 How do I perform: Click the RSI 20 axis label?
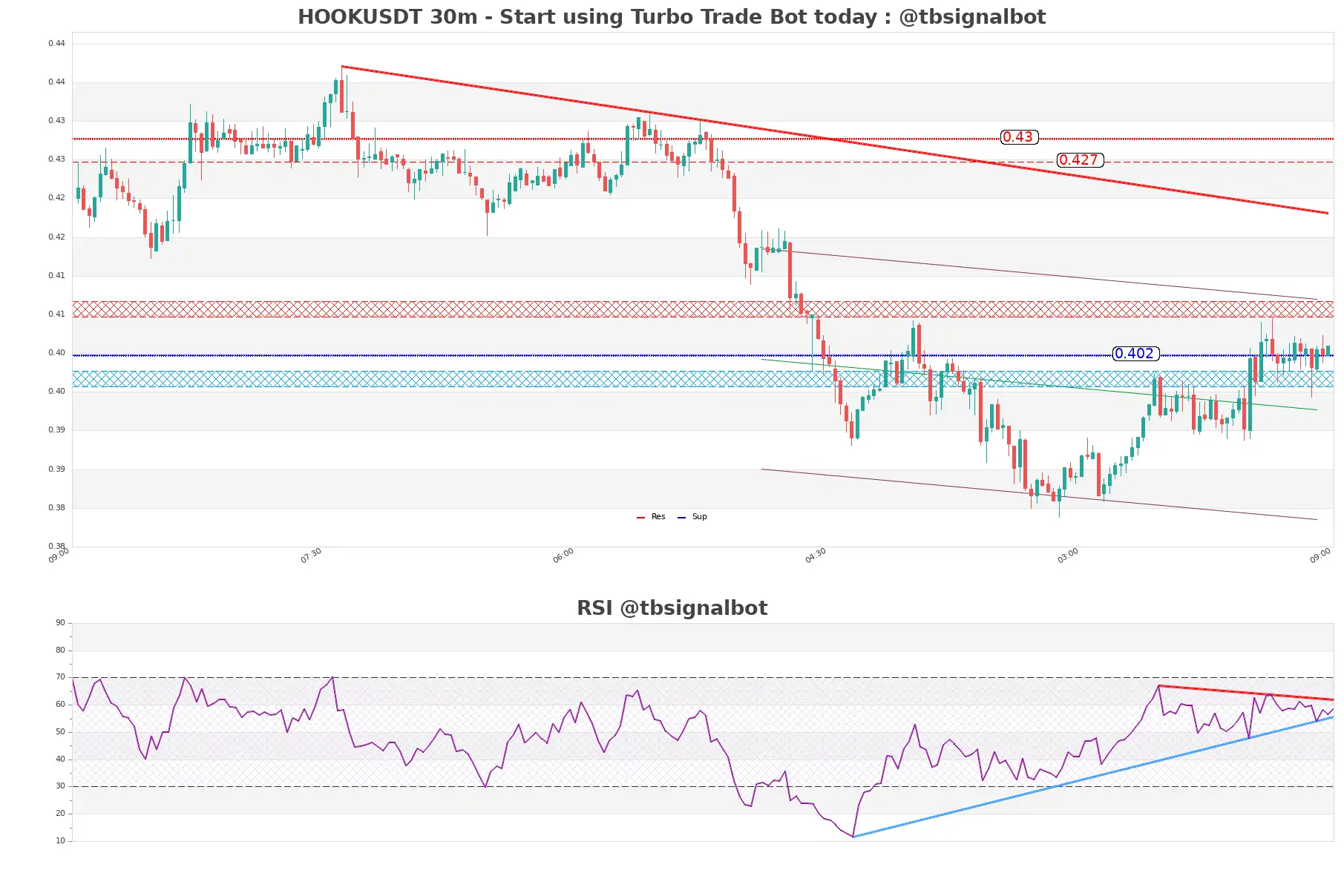pyautogui.click(x=60, y=814)
